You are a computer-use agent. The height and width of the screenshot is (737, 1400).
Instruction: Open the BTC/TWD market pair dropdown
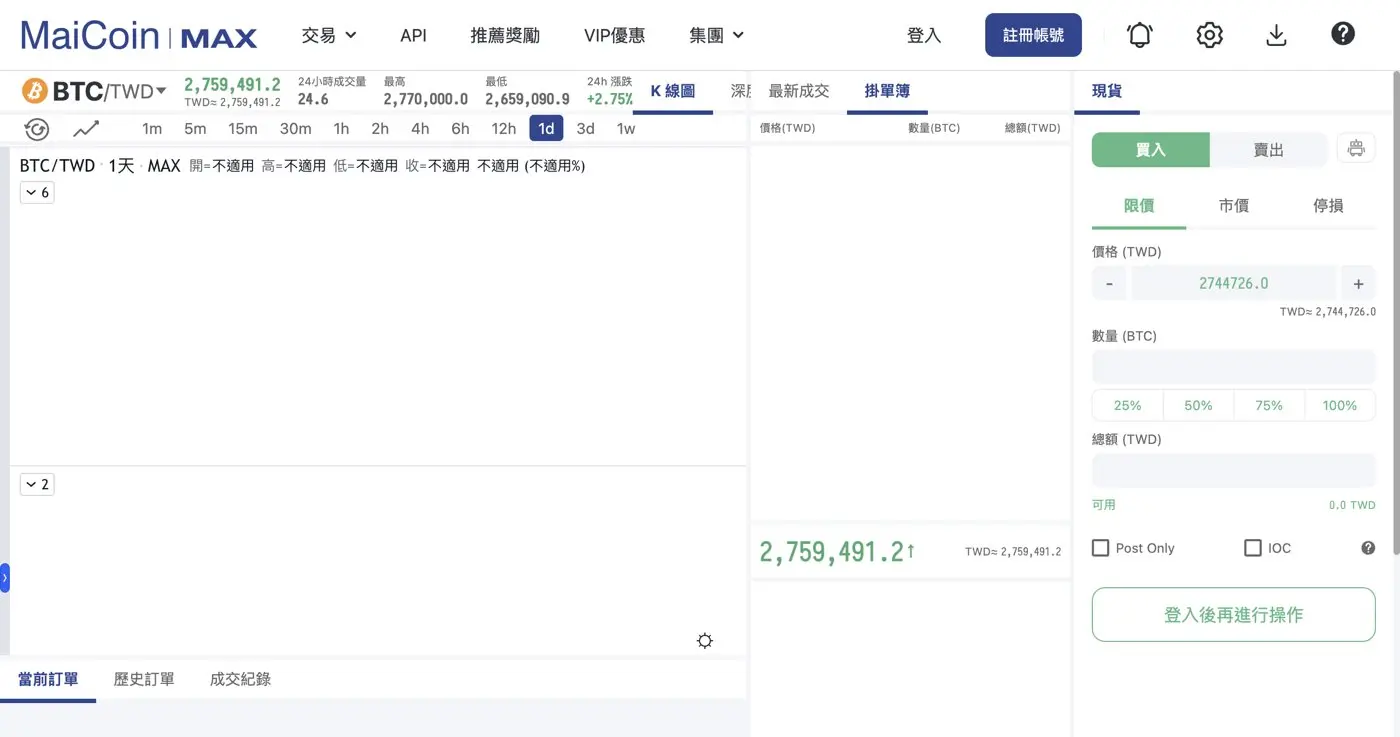click(x=110, y=92)
